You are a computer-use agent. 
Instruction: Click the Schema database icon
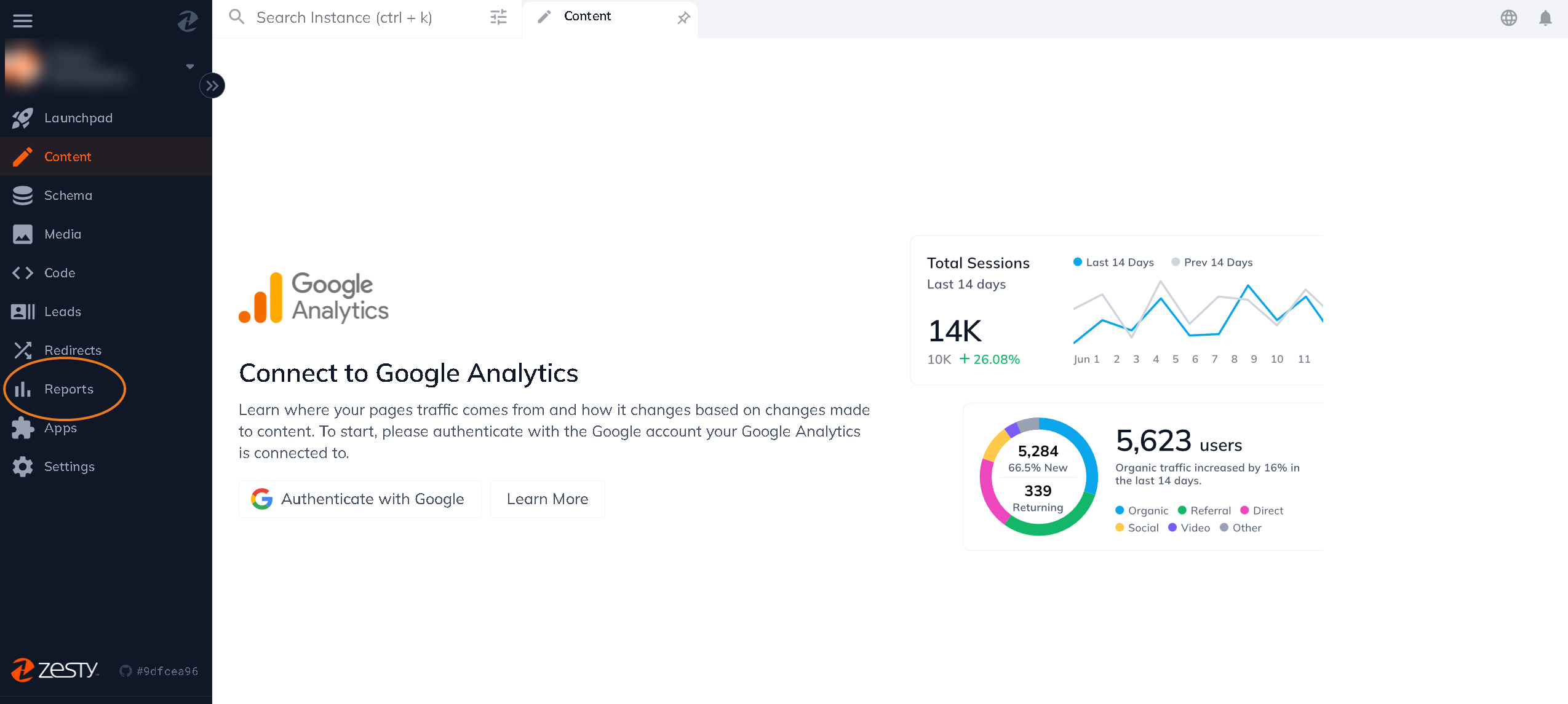tap(23, 196)
